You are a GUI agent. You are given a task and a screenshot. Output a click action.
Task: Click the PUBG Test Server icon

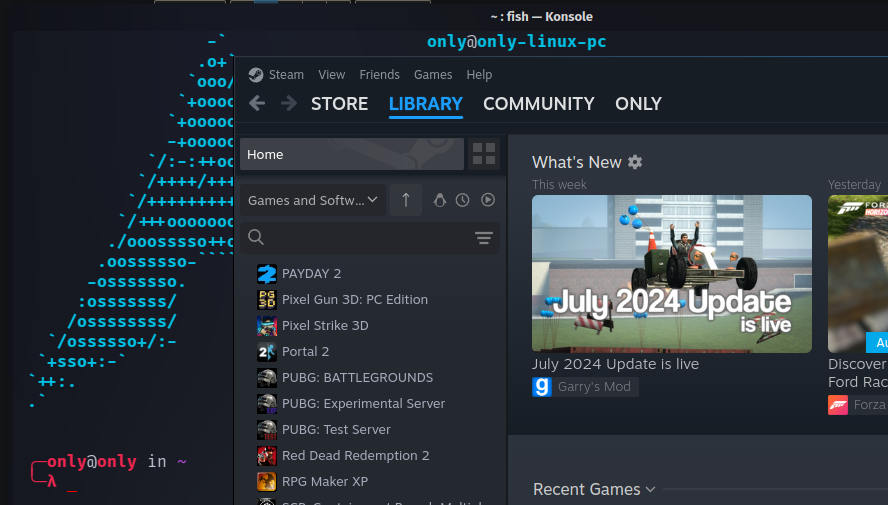pyautogui.click(x=267, y=430)
